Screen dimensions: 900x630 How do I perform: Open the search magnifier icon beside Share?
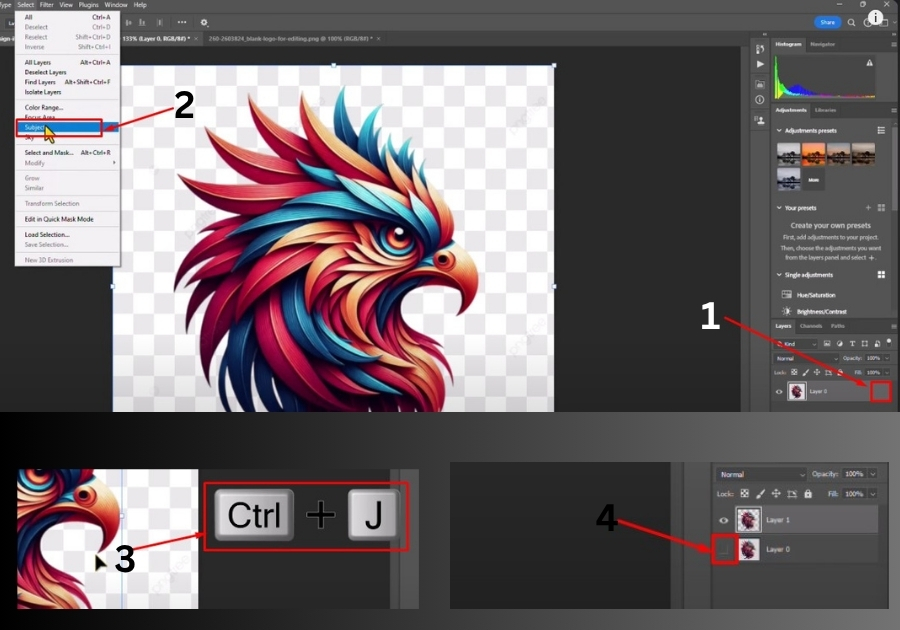852,22
